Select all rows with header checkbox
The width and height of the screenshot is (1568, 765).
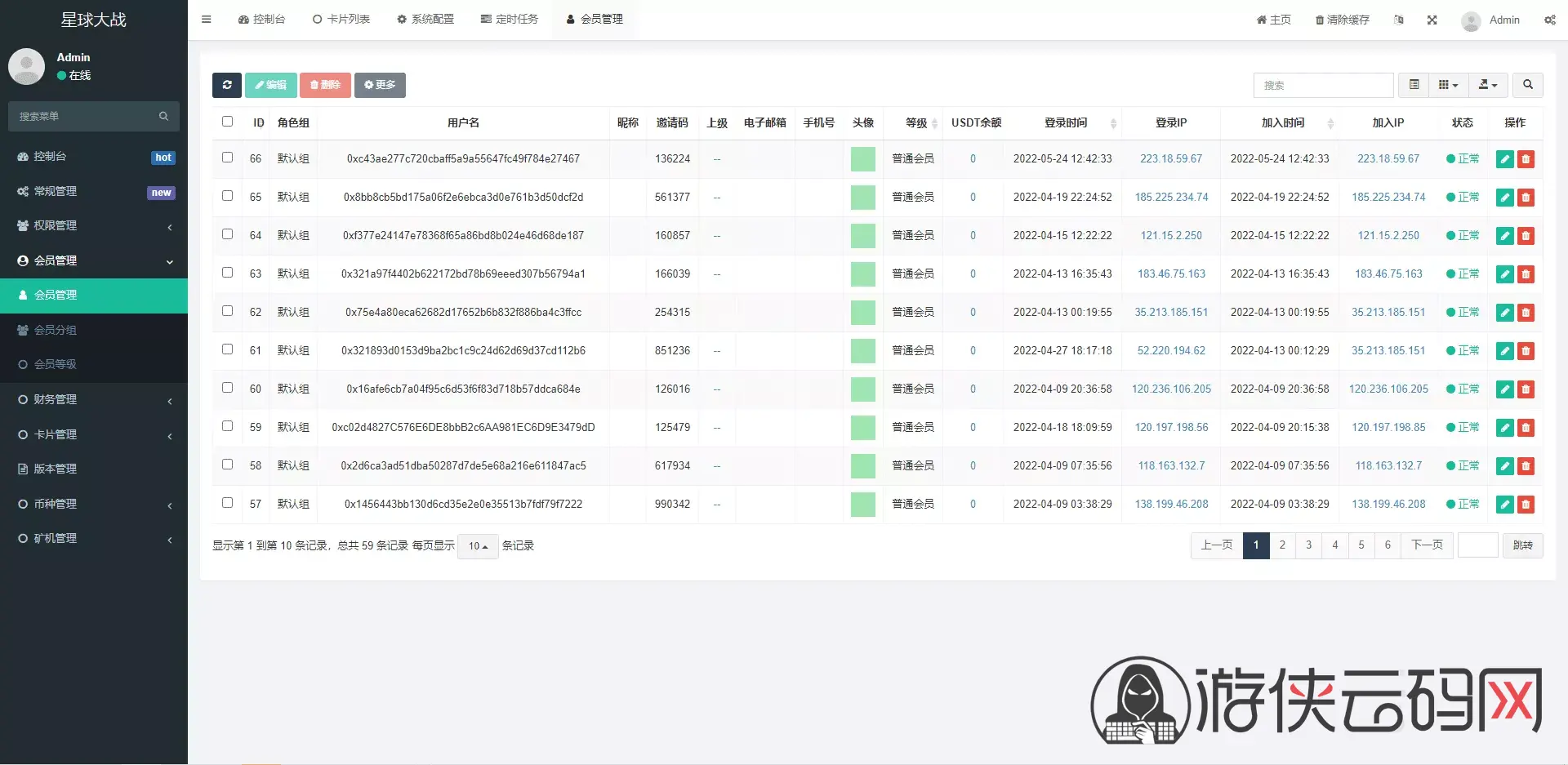point(227,122)
